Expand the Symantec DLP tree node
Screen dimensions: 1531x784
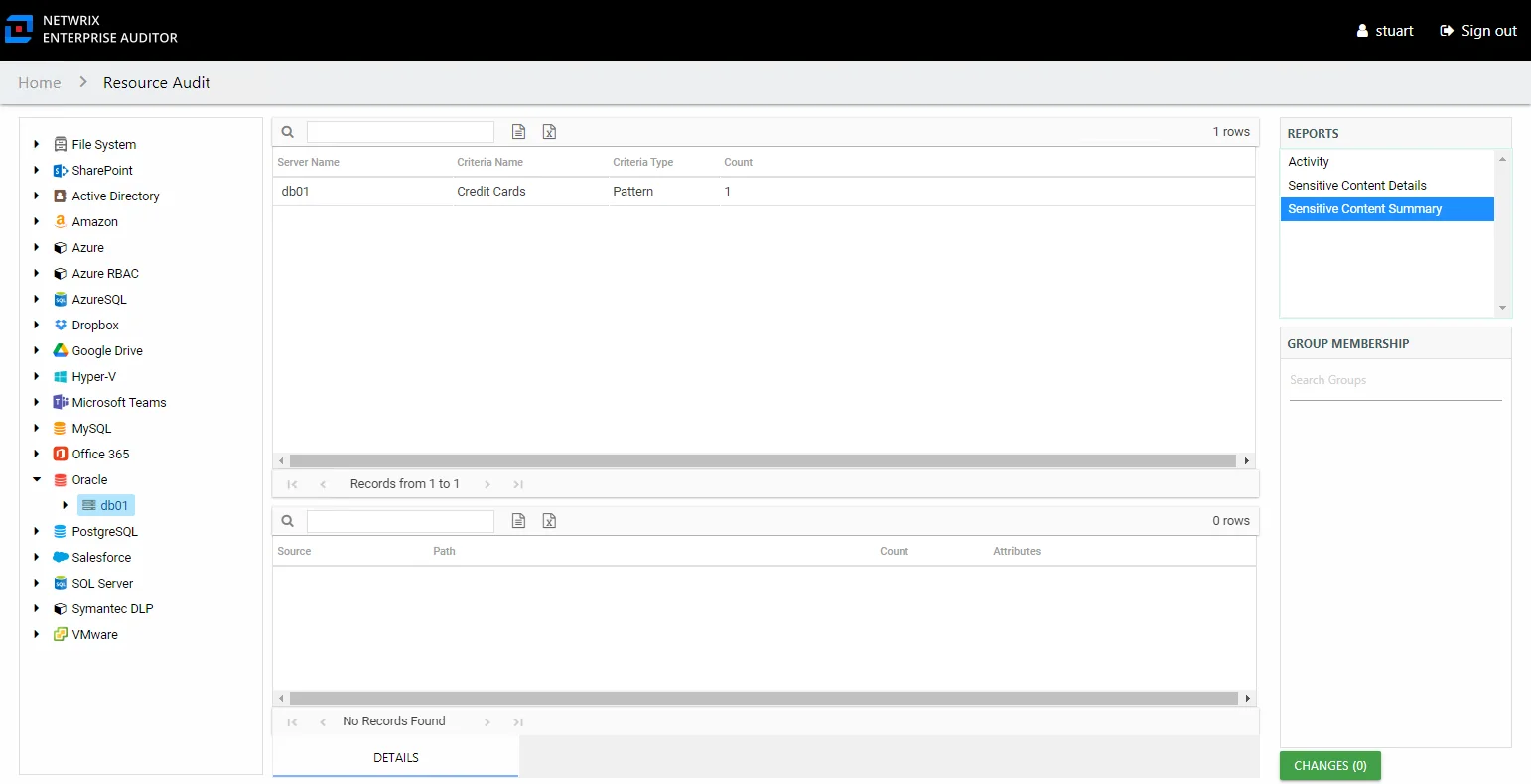[x=37, y=608]
